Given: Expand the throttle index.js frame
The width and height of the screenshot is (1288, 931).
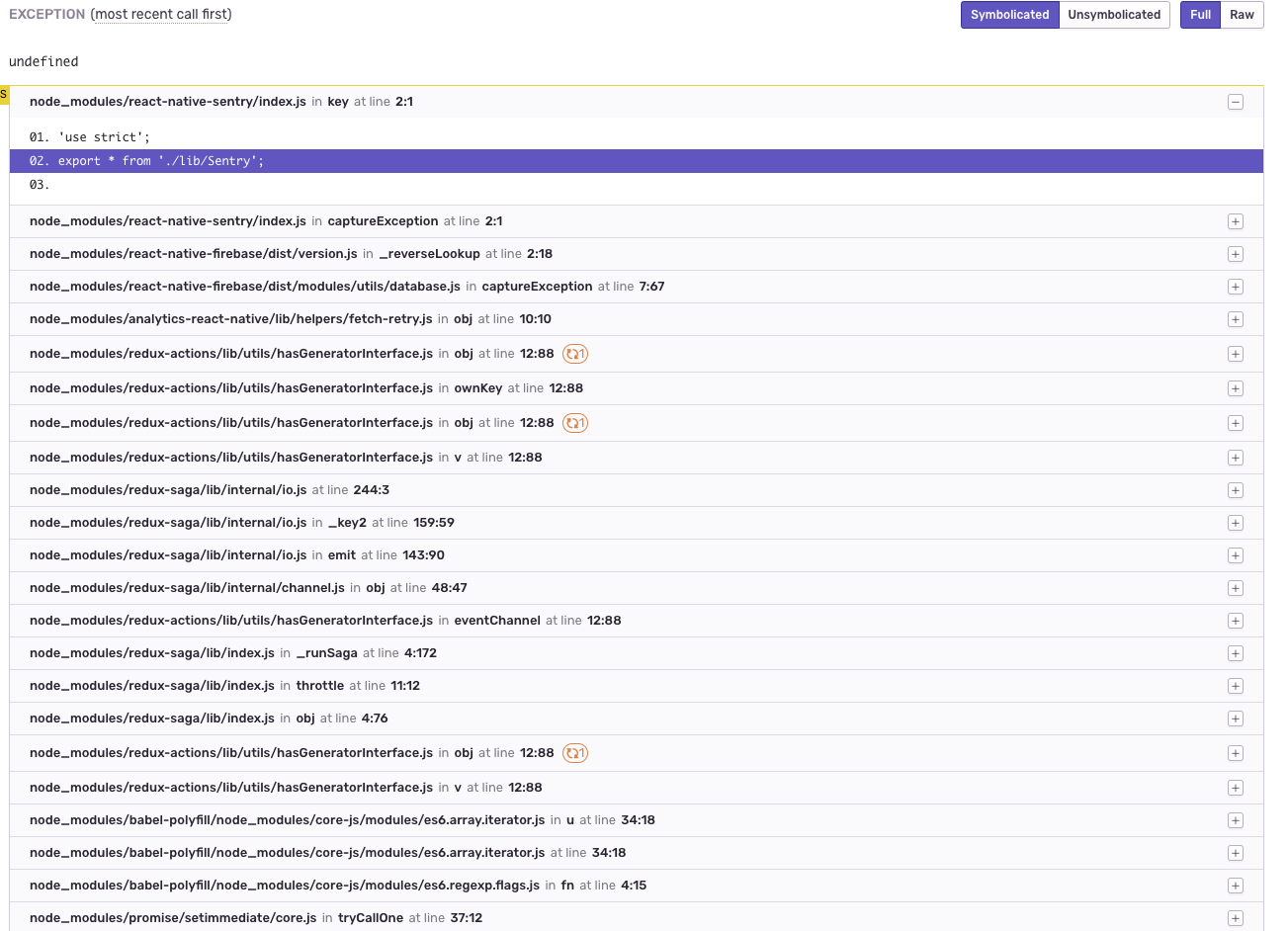Looking at the screenshot, I should tap(1235, 686).
